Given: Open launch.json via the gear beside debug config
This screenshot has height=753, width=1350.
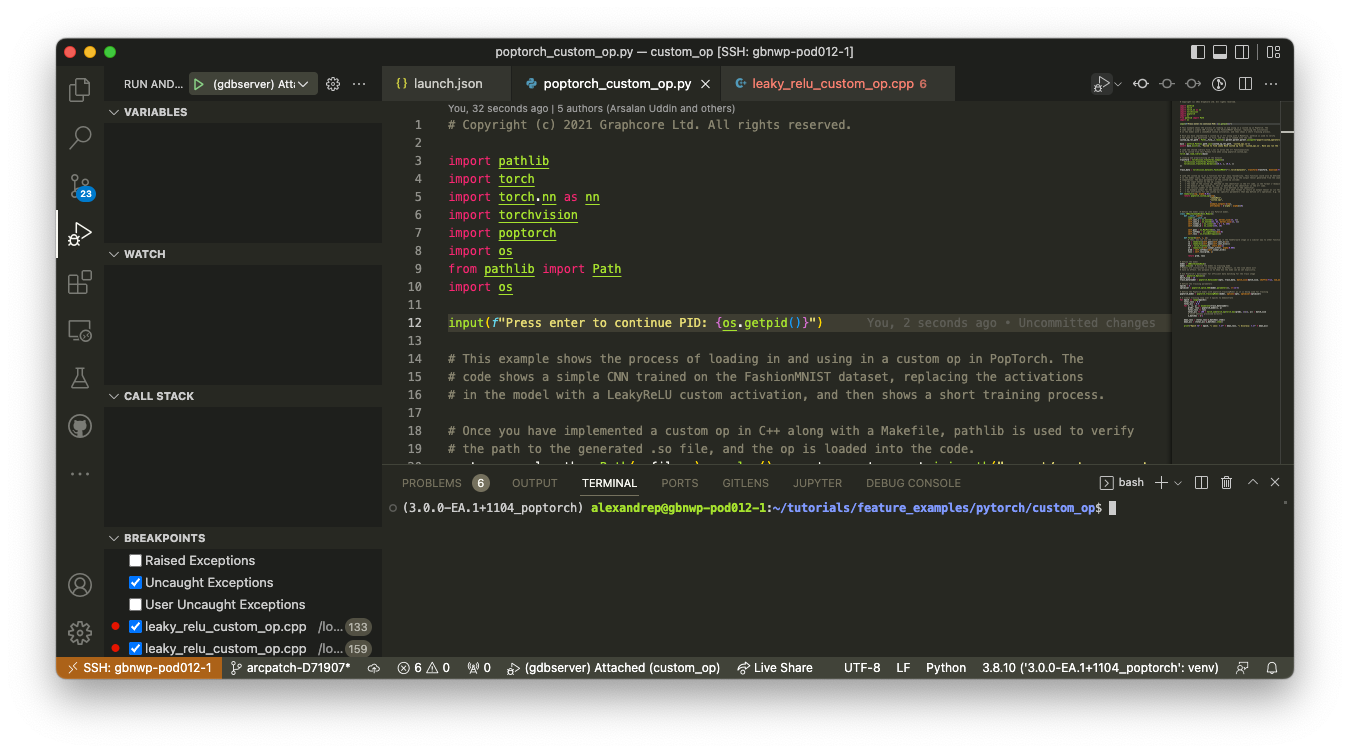Looking at the screenshot, I should click(x=333, y=84).
